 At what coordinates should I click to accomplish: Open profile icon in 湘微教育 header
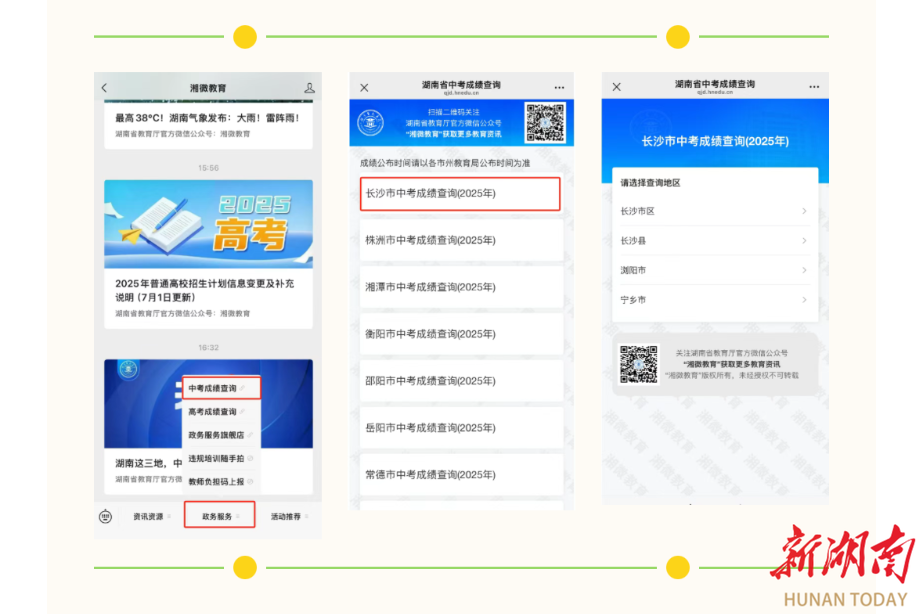click(309, 88)
